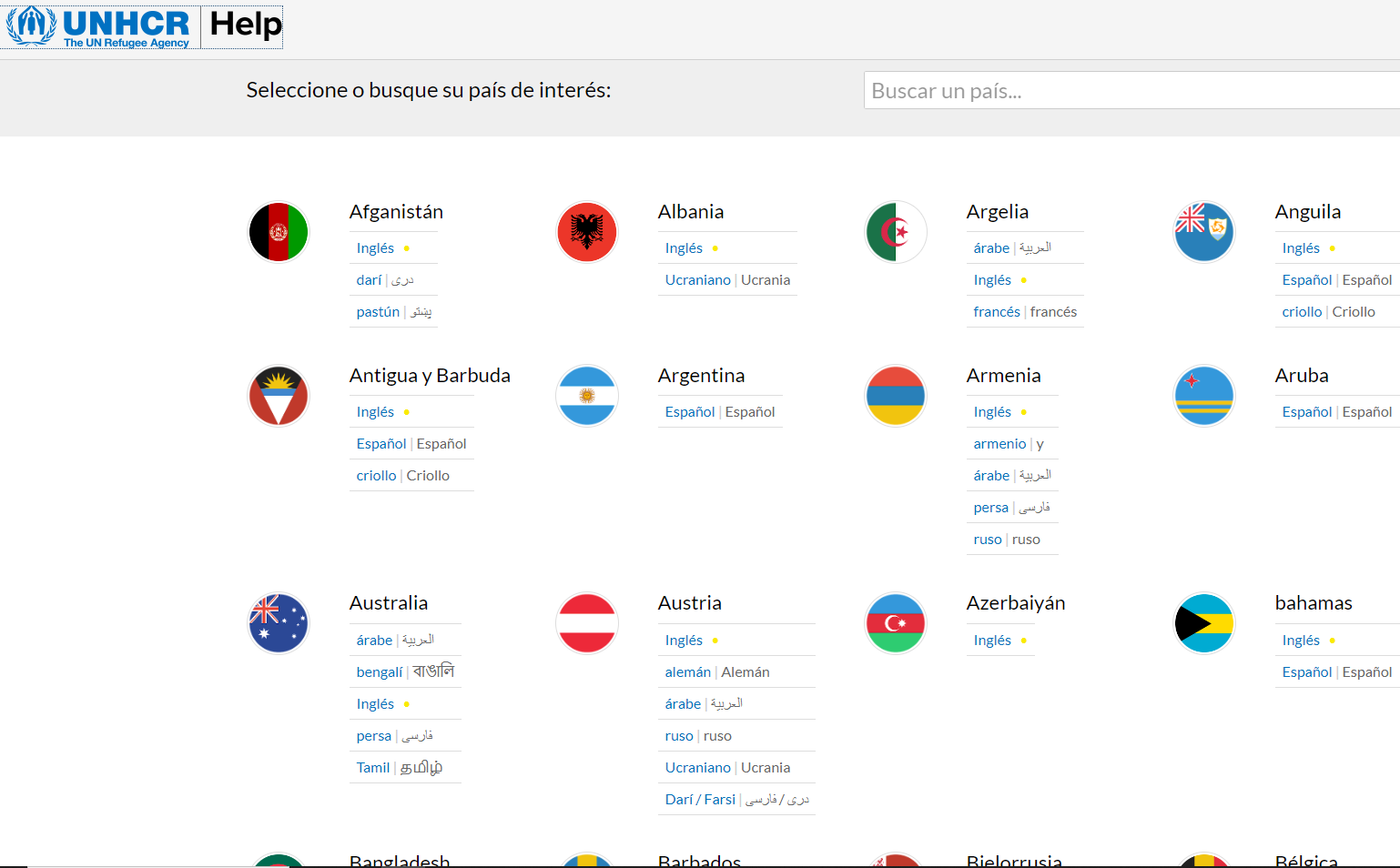This screenshot has width=1400, height=868.
Task: Choose armenio link under Armenia
Action: pyautogui.click(x=999, y=444)
